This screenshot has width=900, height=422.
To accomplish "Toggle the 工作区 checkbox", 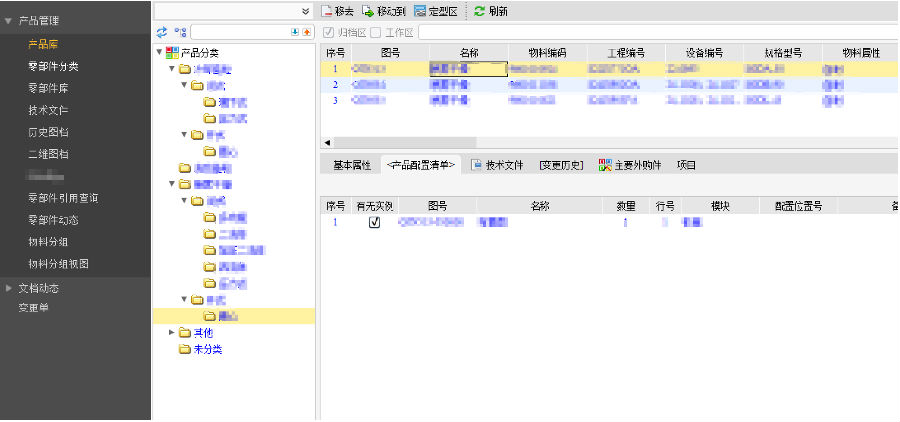I will pyautogui.click(x=375, y=32).
